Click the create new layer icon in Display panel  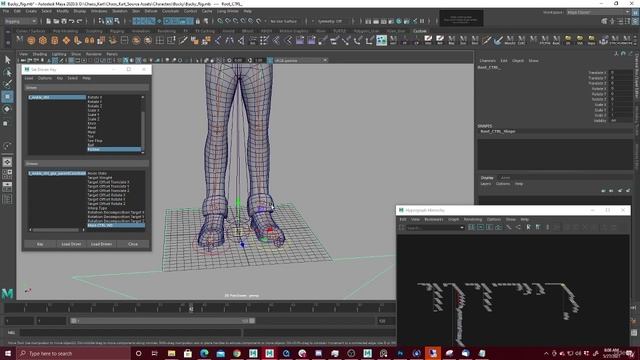(x=620, y=191)
